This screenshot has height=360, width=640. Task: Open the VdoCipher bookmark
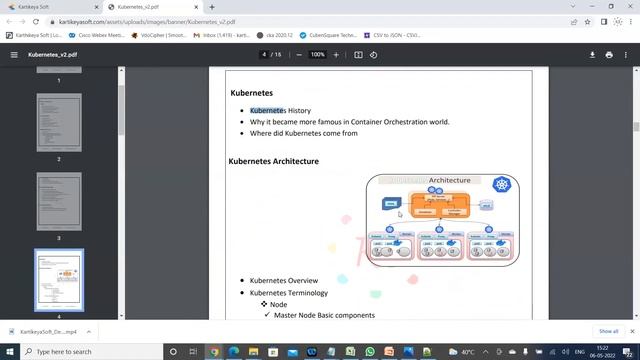coord(159,36)
